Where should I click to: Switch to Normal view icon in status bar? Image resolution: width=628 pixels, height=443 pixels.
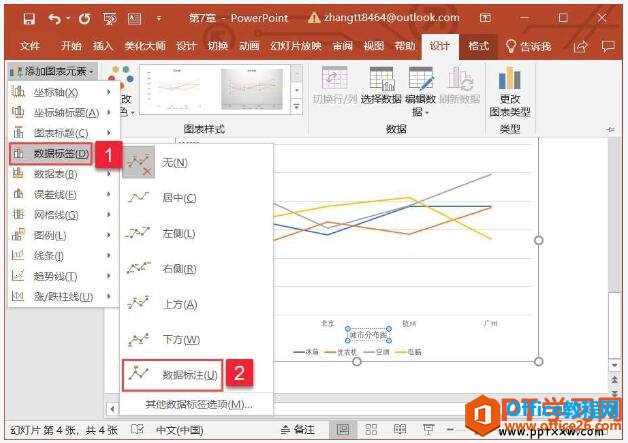[342, 430]
